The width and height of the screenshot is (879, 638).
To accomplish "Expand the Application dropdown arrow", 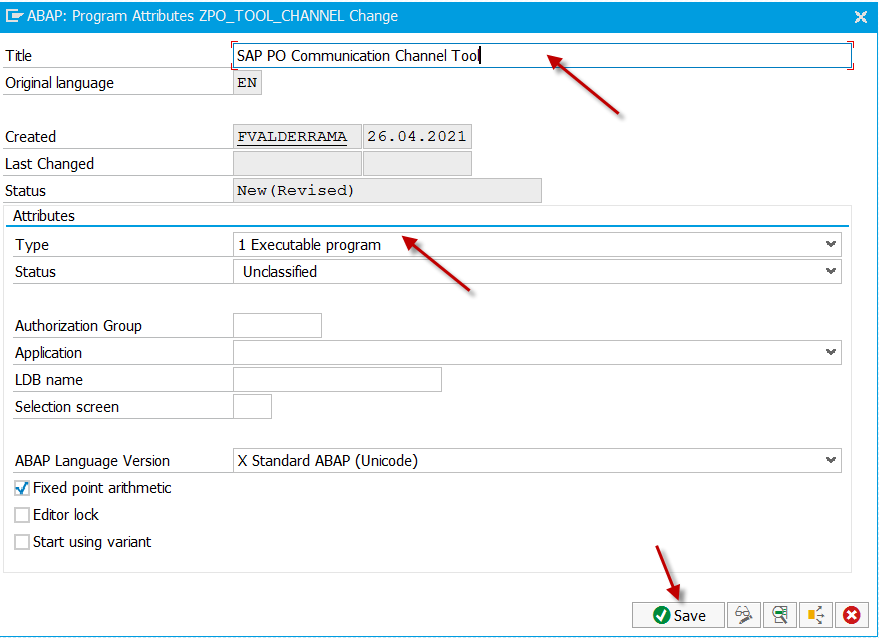I will tap(831, 352).
